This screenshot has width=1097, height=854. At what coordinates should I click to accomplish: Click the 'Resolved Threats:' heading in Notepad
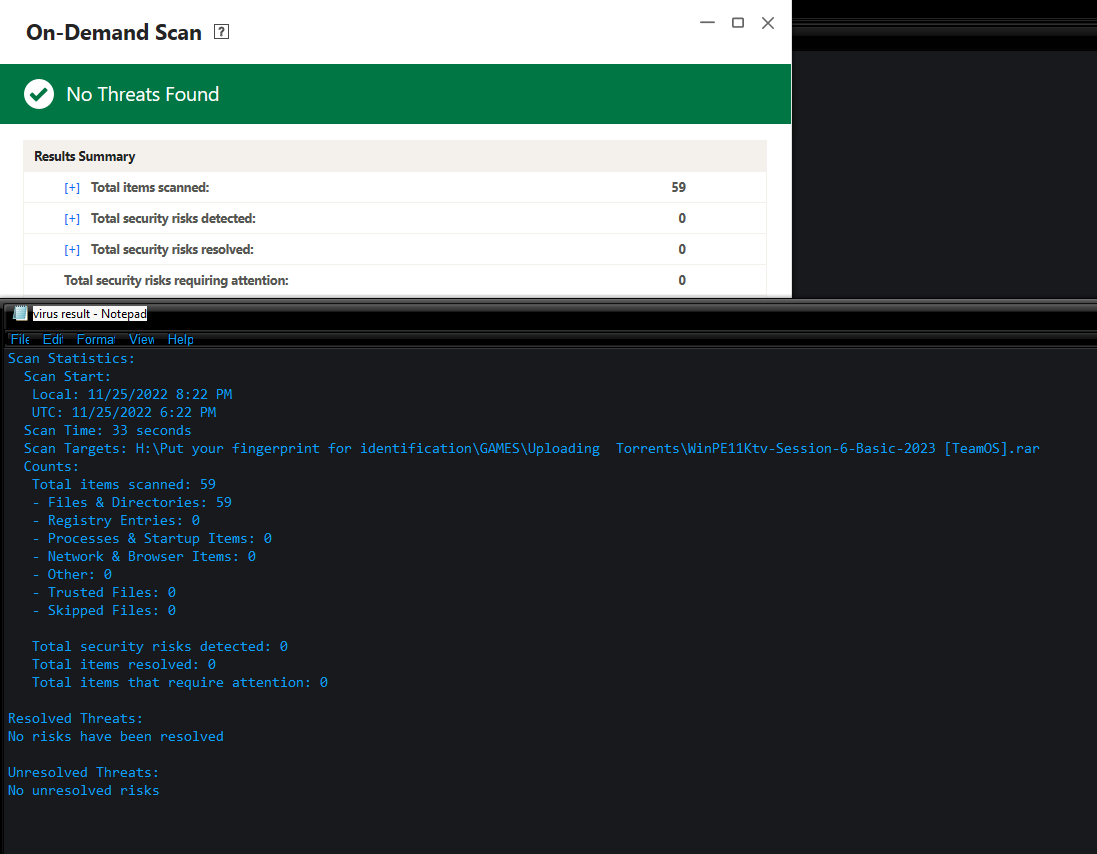pyautogui.click(x=76, y=718)
